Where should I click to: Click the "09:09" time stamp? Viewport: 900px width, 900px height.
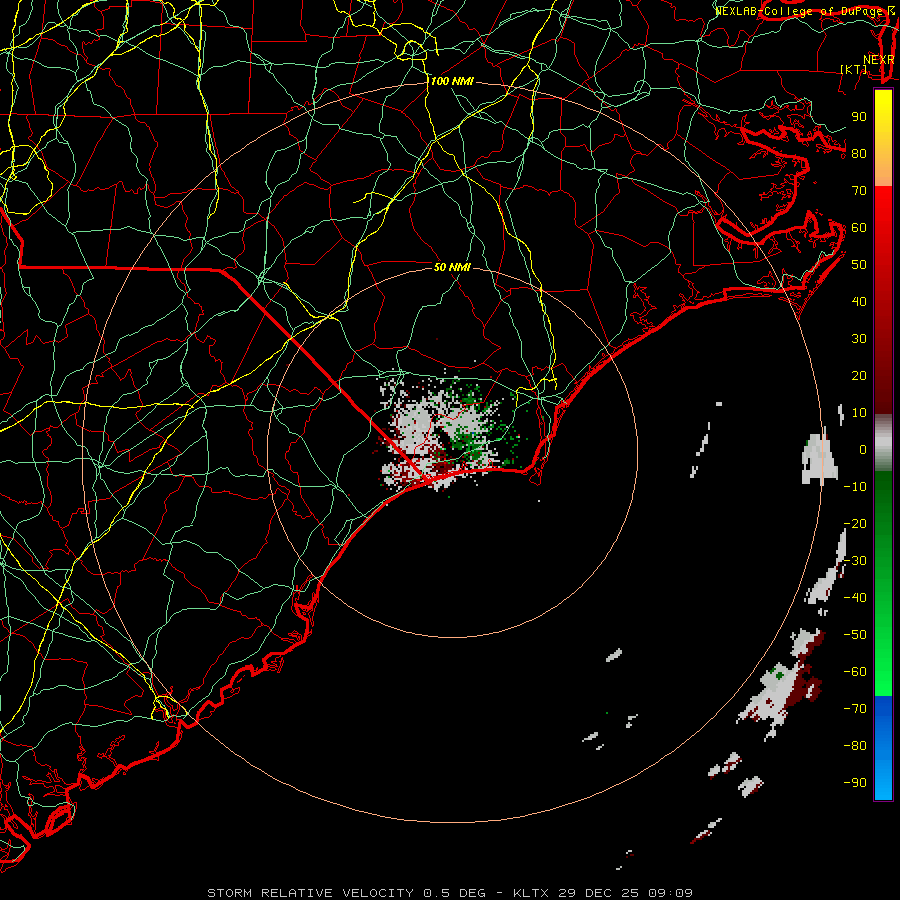(x=670, y=893)
